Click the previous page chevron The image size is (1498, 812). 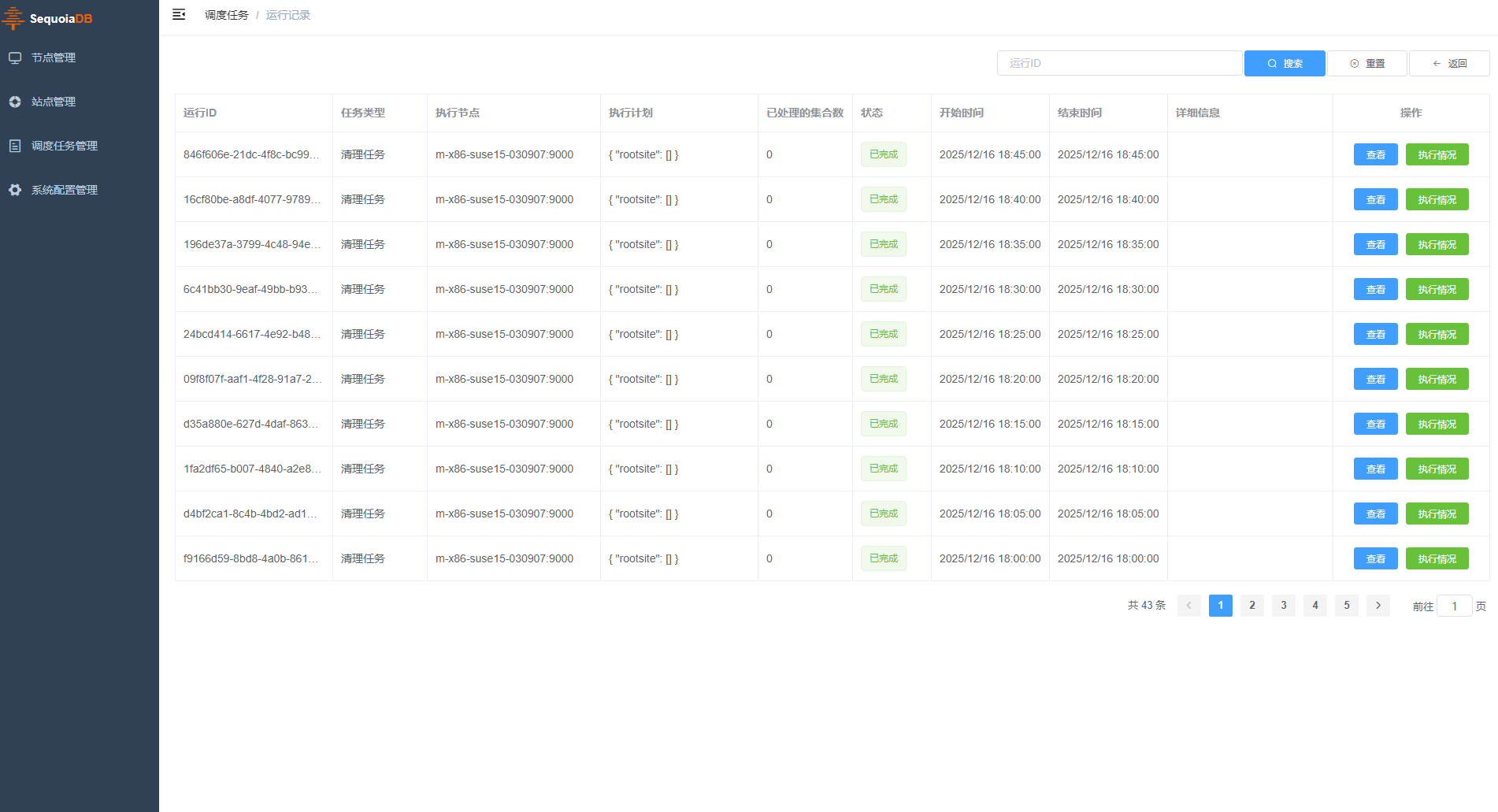click(1189, 606)
